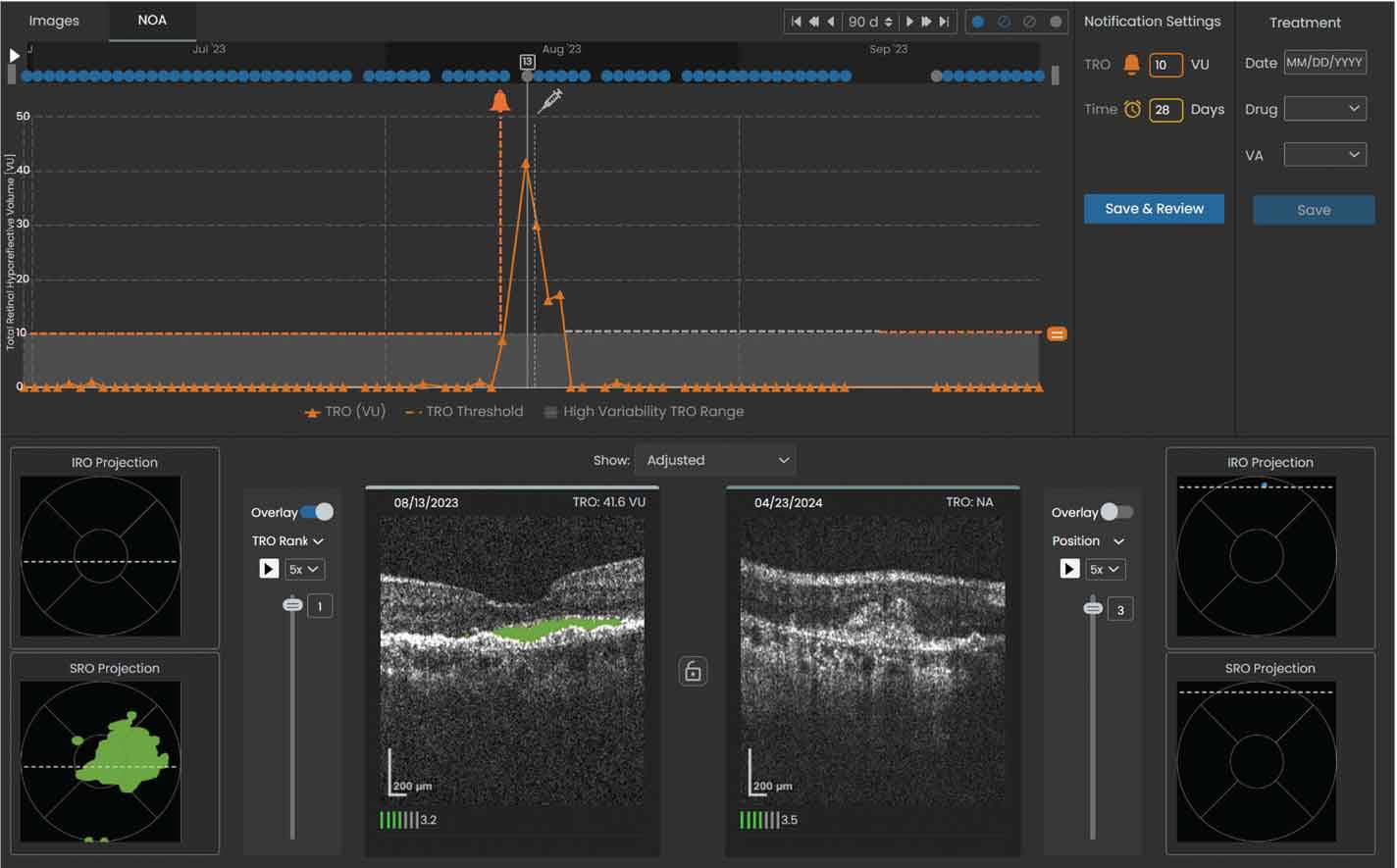Screen dimensions: 1397x868
Task: Click the Time alarm clock icon
Action: point(1132,110)
